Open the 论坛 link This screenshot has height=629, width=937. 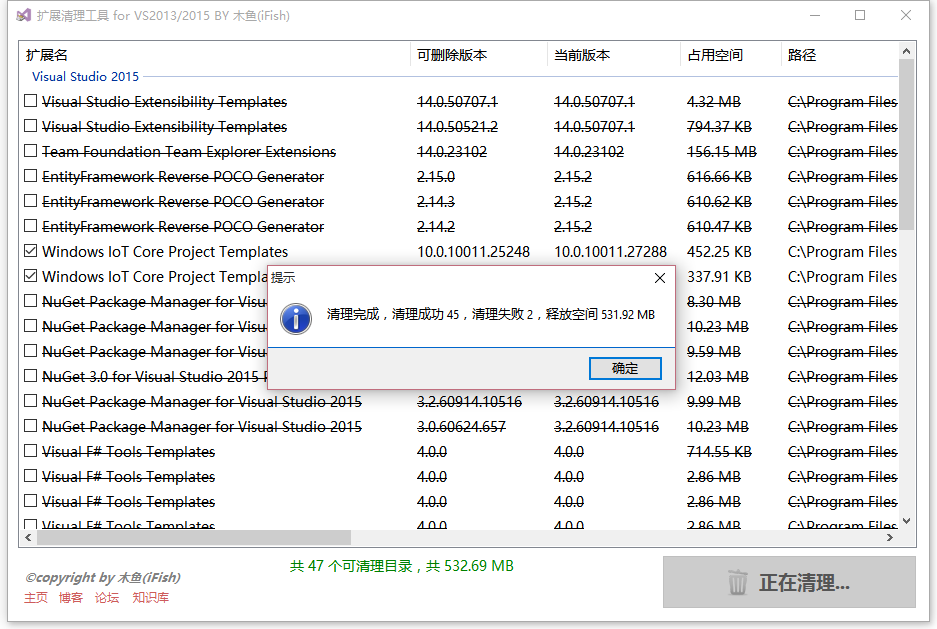(107, 599)
